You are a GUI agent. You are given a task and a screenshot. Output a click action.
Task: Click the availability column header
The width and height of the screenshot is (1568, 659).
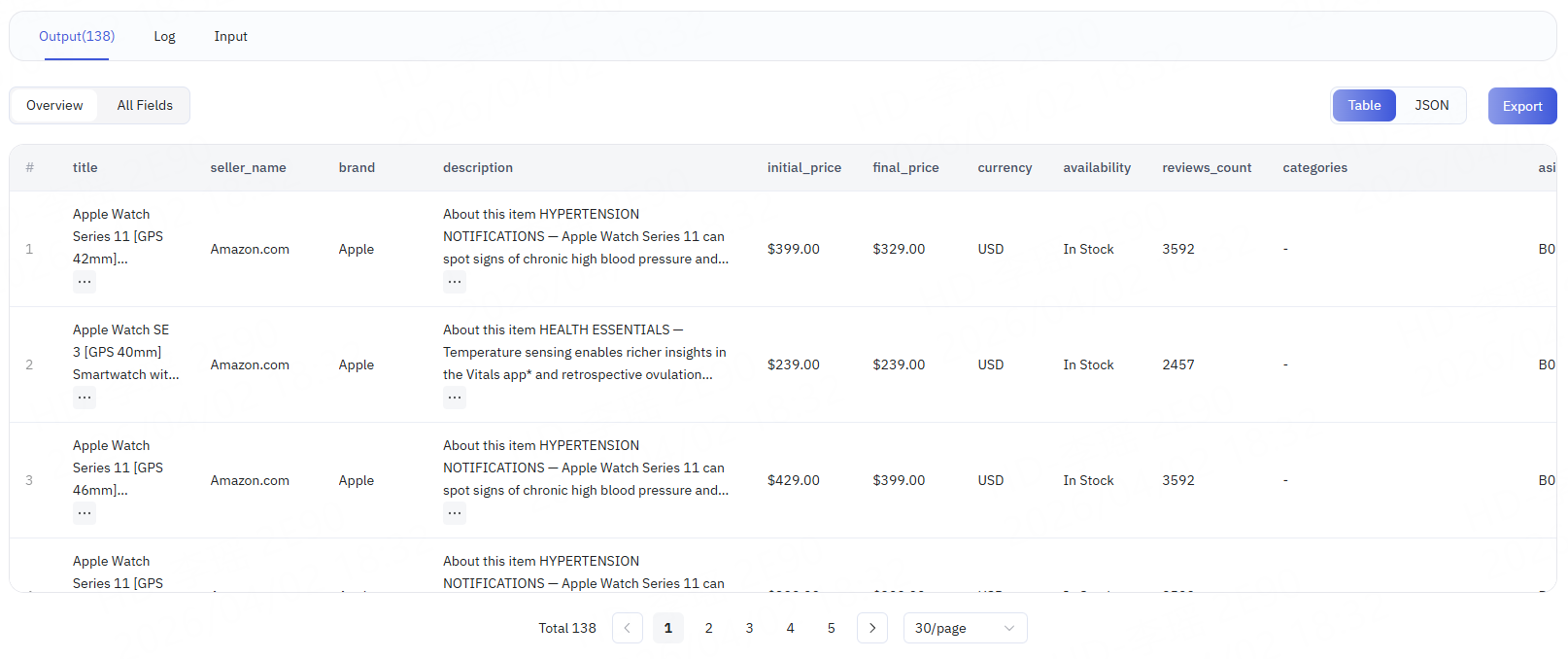(1097, 167)
